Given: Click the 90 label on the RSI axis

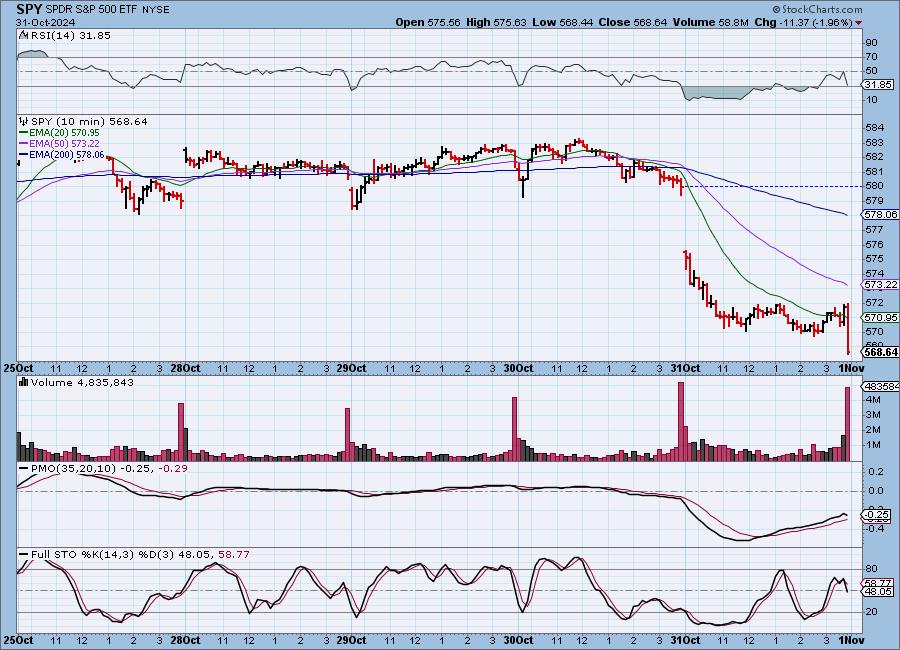Looking at the screenshot, I should point(871,42).
